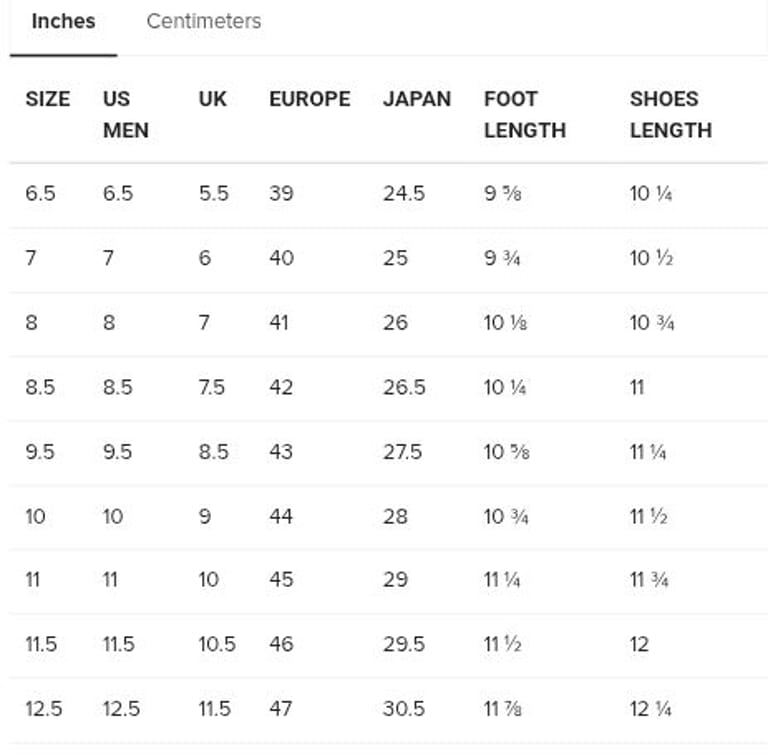768x754 pixels.
Task: Click the UK size 5.5 cell
Action: click(213, 193)
